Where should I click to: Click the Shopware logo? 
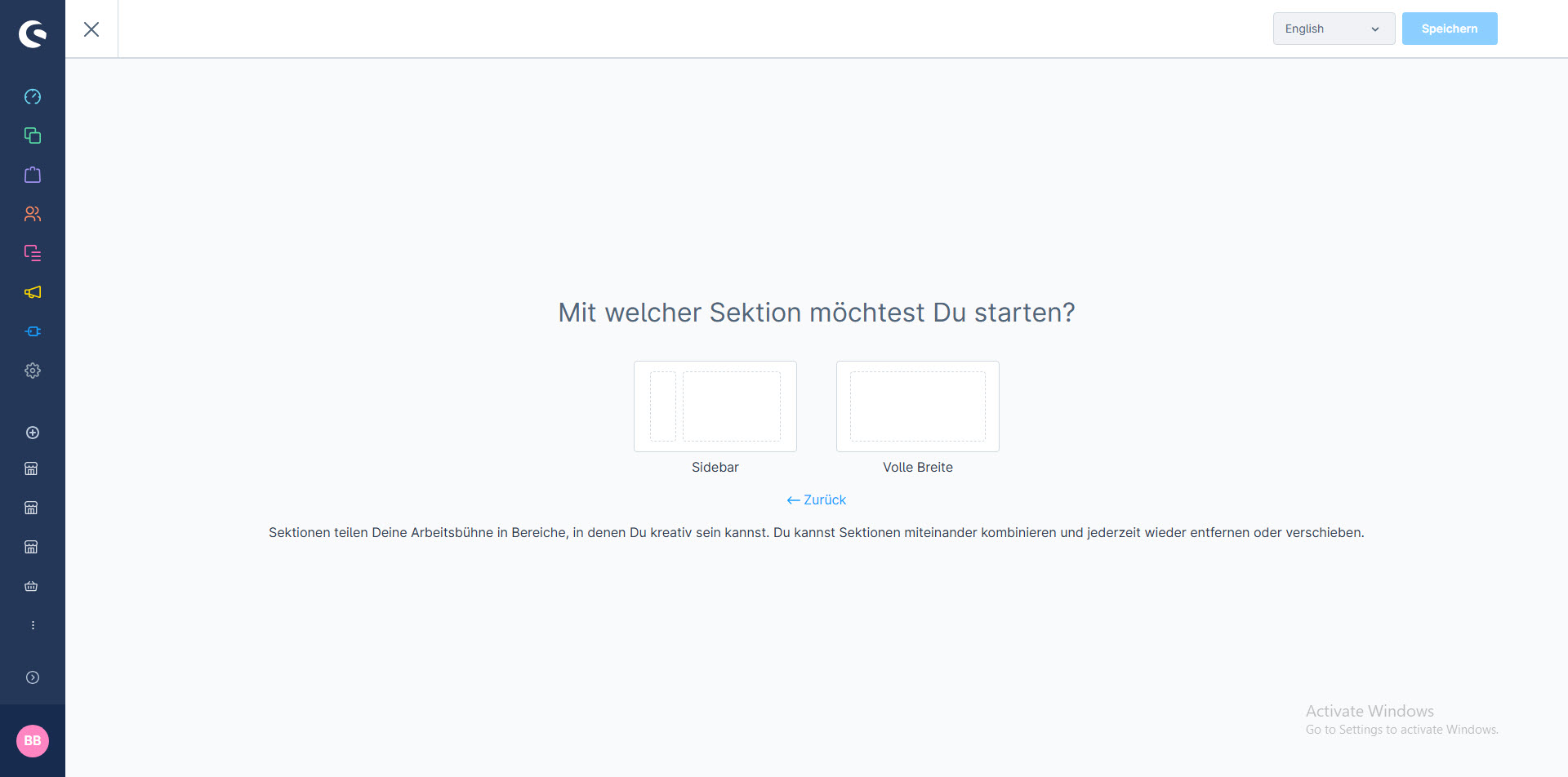click(33, 33)
